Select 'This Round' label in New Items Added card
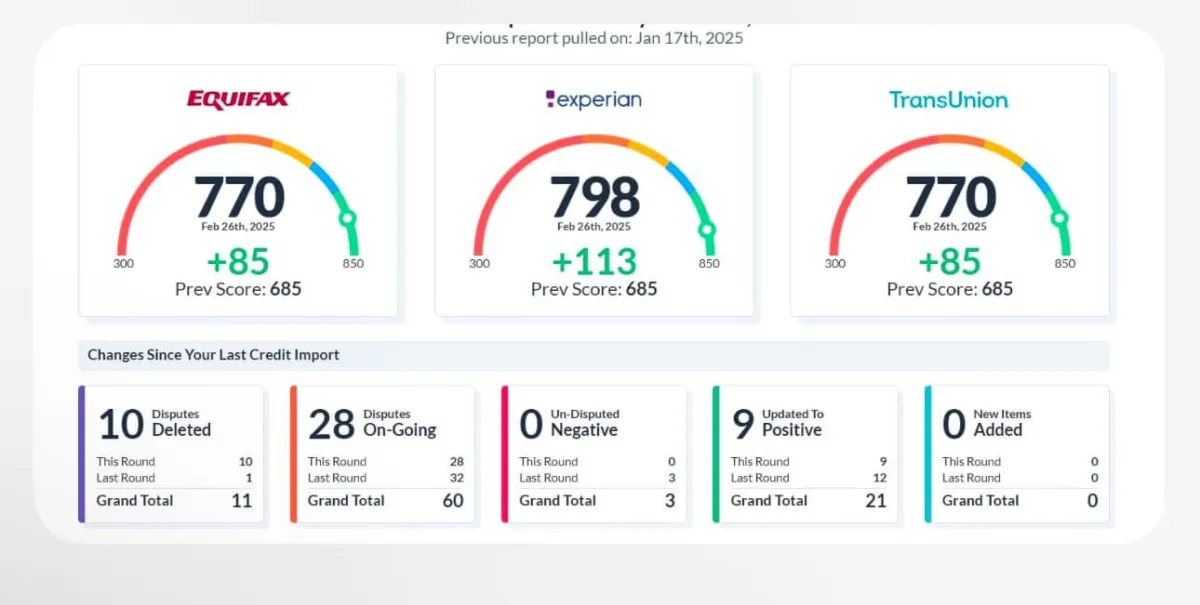Screen dimensions: 1200x605 point(972,462)
